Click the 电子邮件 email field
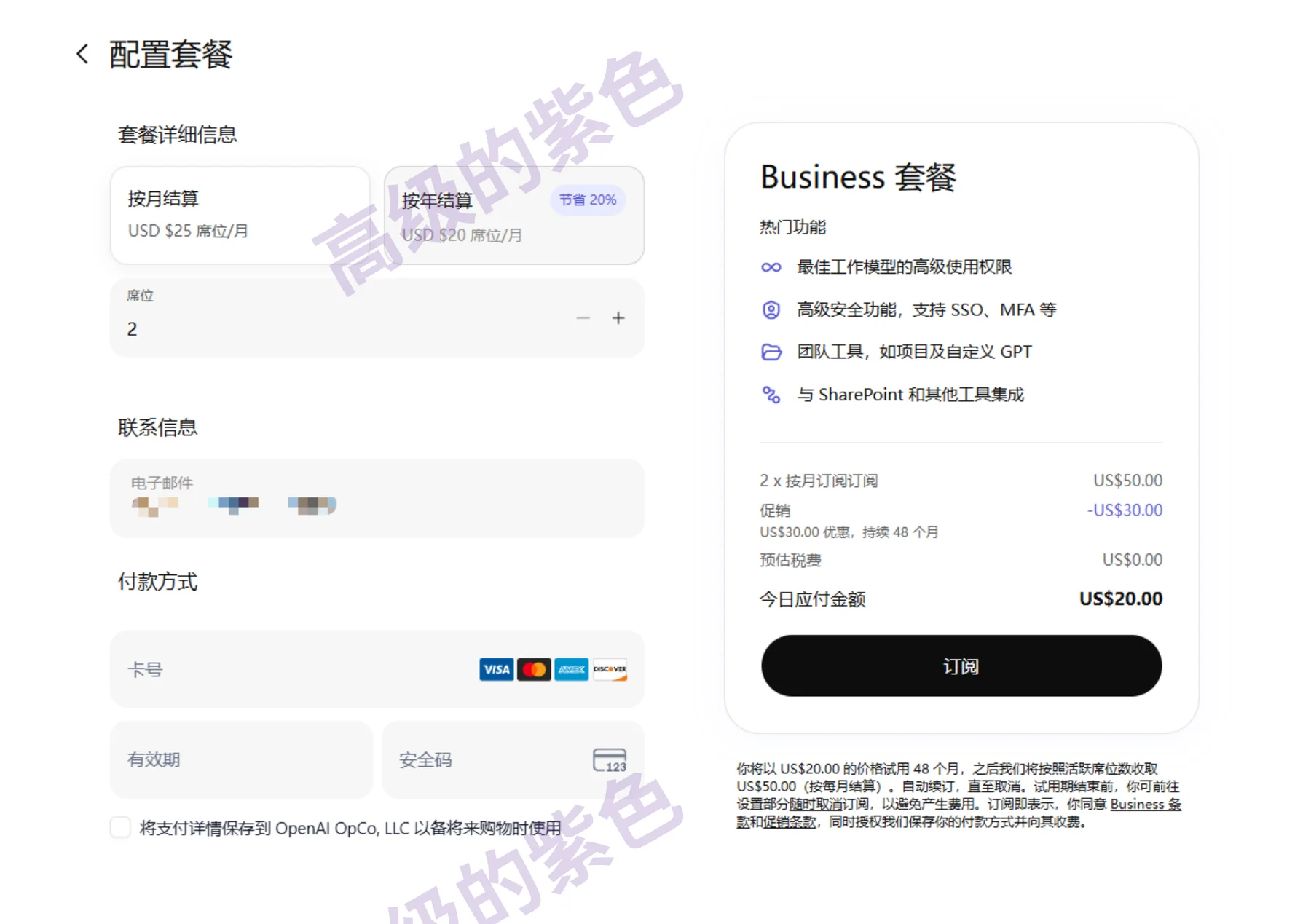The width and height of the screenshot is (1311, 924). 377,499
